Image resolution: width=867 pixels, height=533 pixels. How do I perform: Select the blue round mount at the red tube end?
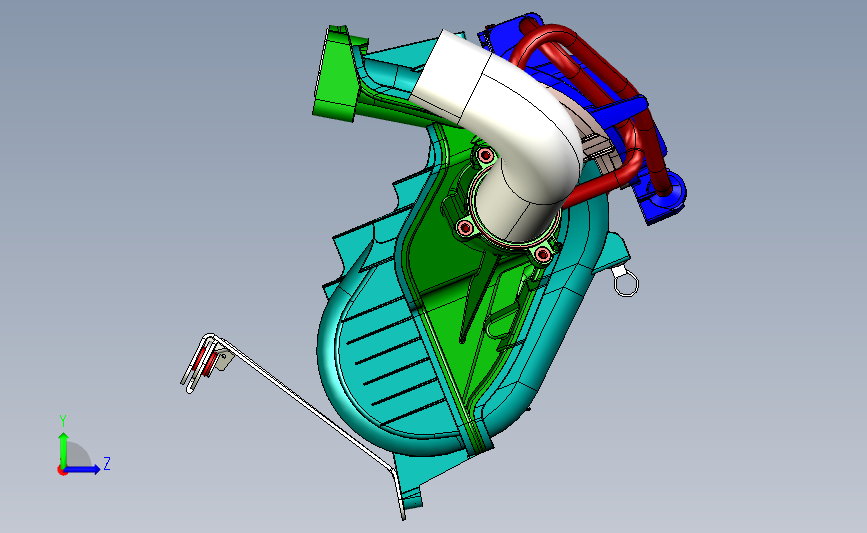667,191
